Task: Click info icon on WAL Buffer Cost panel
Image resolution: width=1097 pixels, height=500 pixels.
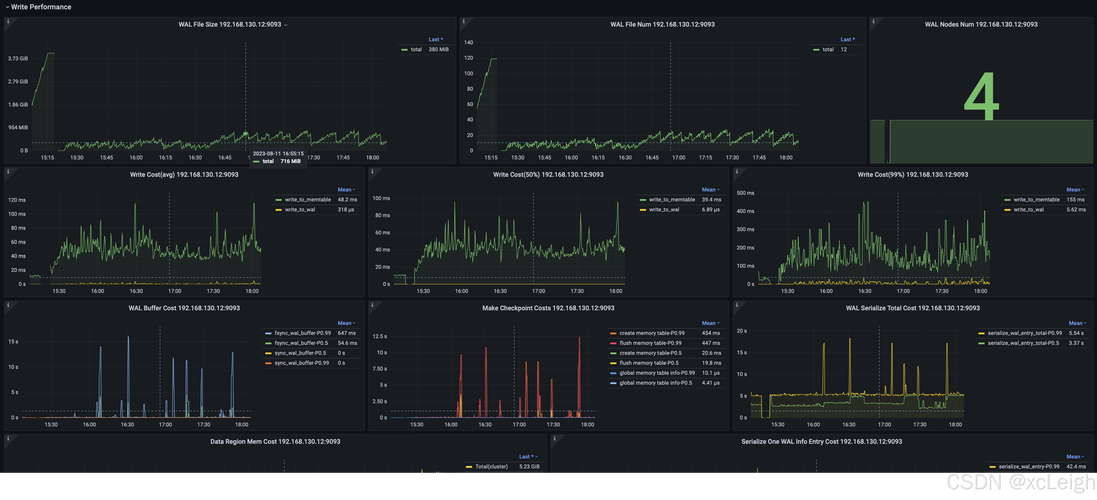Action: coord(8,304)
